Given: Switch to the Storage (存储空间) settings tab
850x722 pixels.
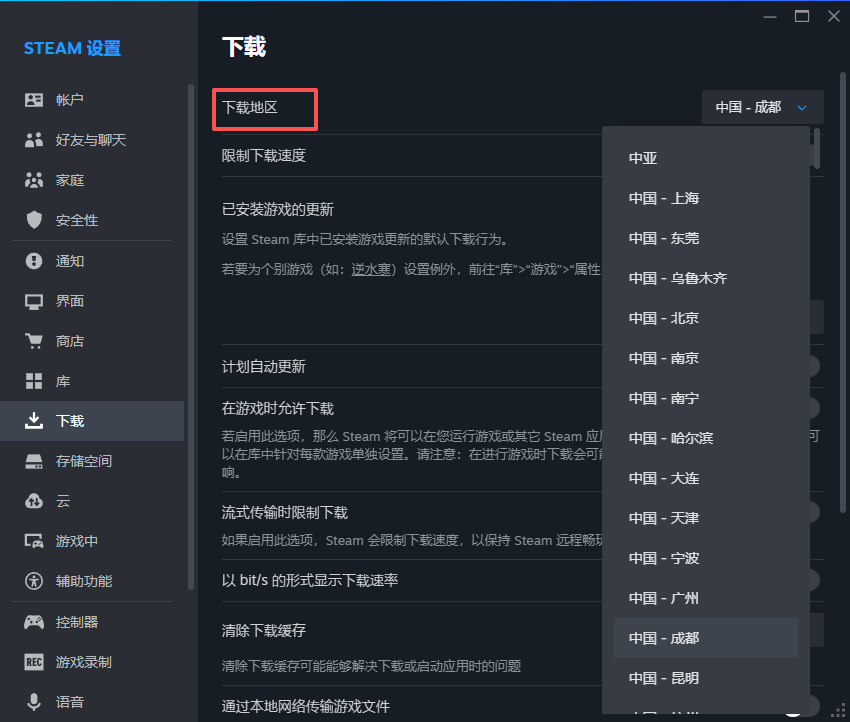Looking at the screenshot, I should click(83, 461).
